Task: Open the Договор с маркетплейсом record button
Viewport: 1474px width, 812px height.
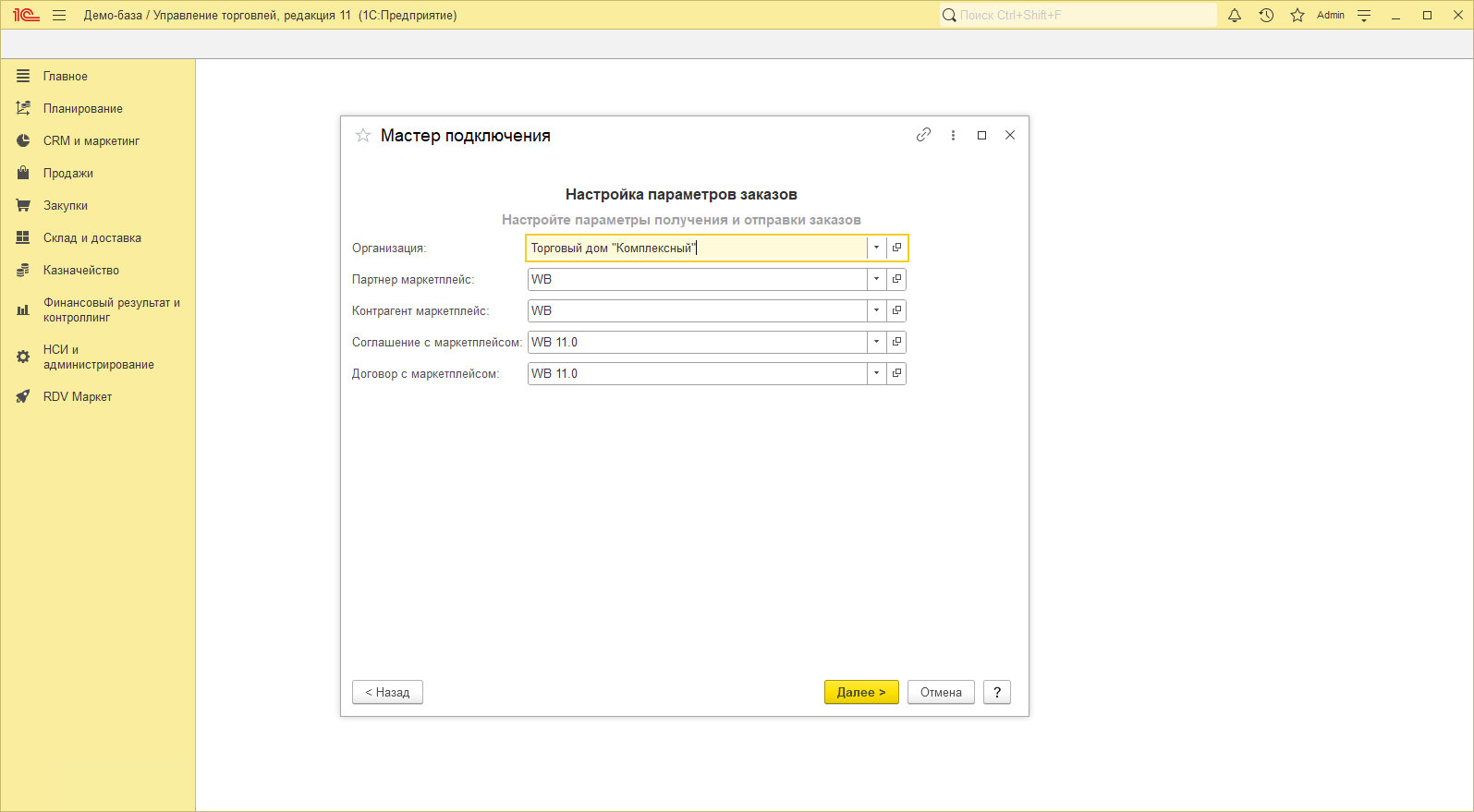Action: point(896,373)
